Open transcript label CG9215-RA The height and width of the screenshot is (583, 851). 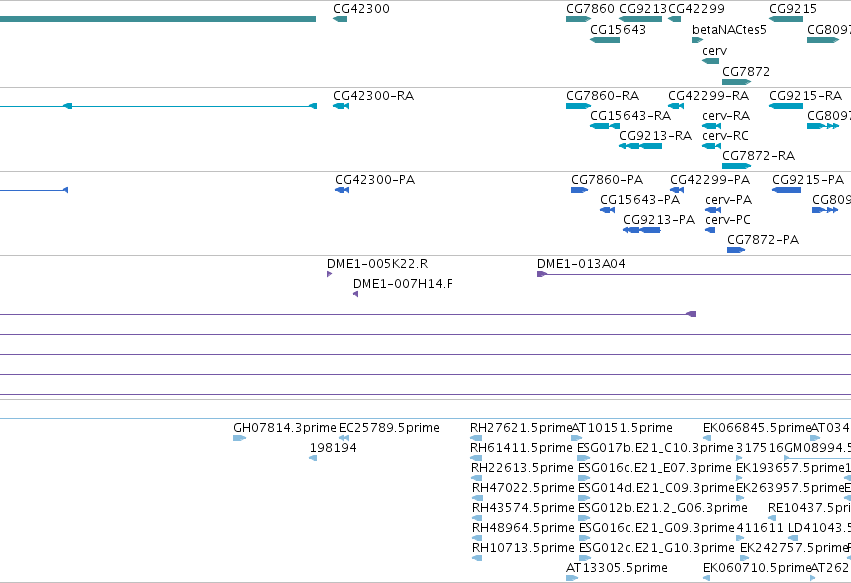pyautogui.click(x=805, y=96)
